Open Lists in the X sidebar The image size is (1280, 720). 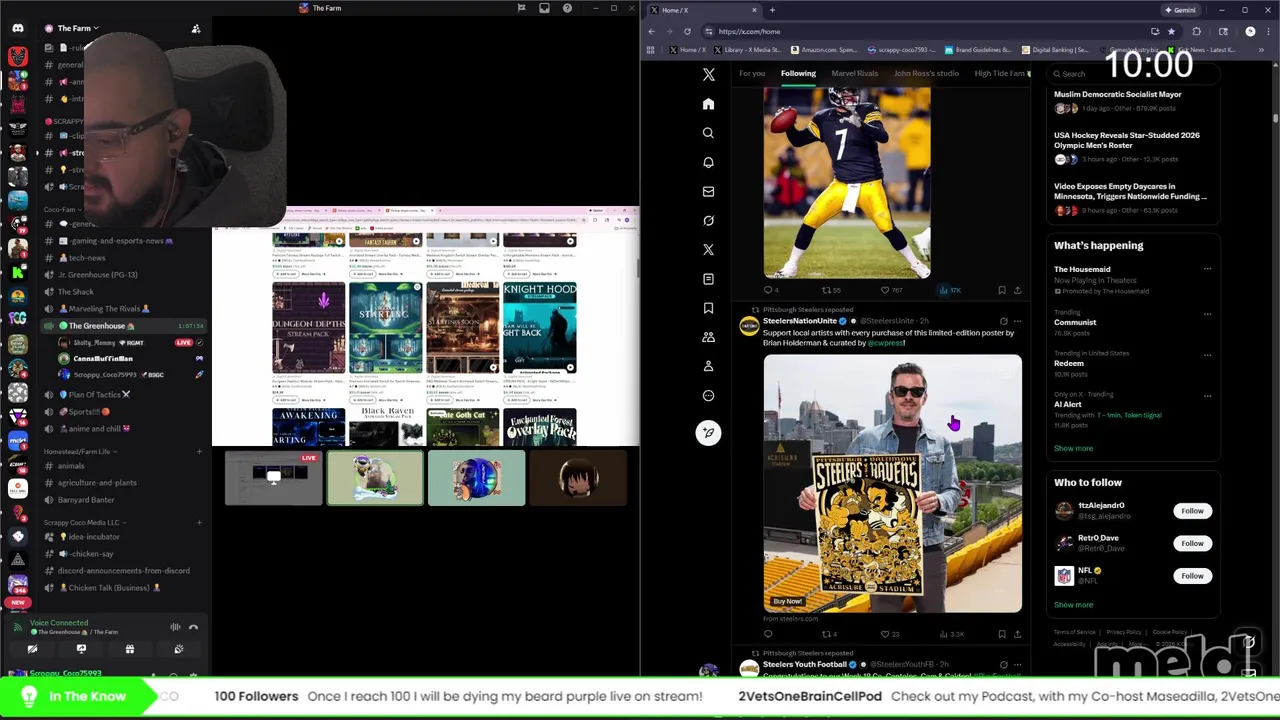coord(708,279)
